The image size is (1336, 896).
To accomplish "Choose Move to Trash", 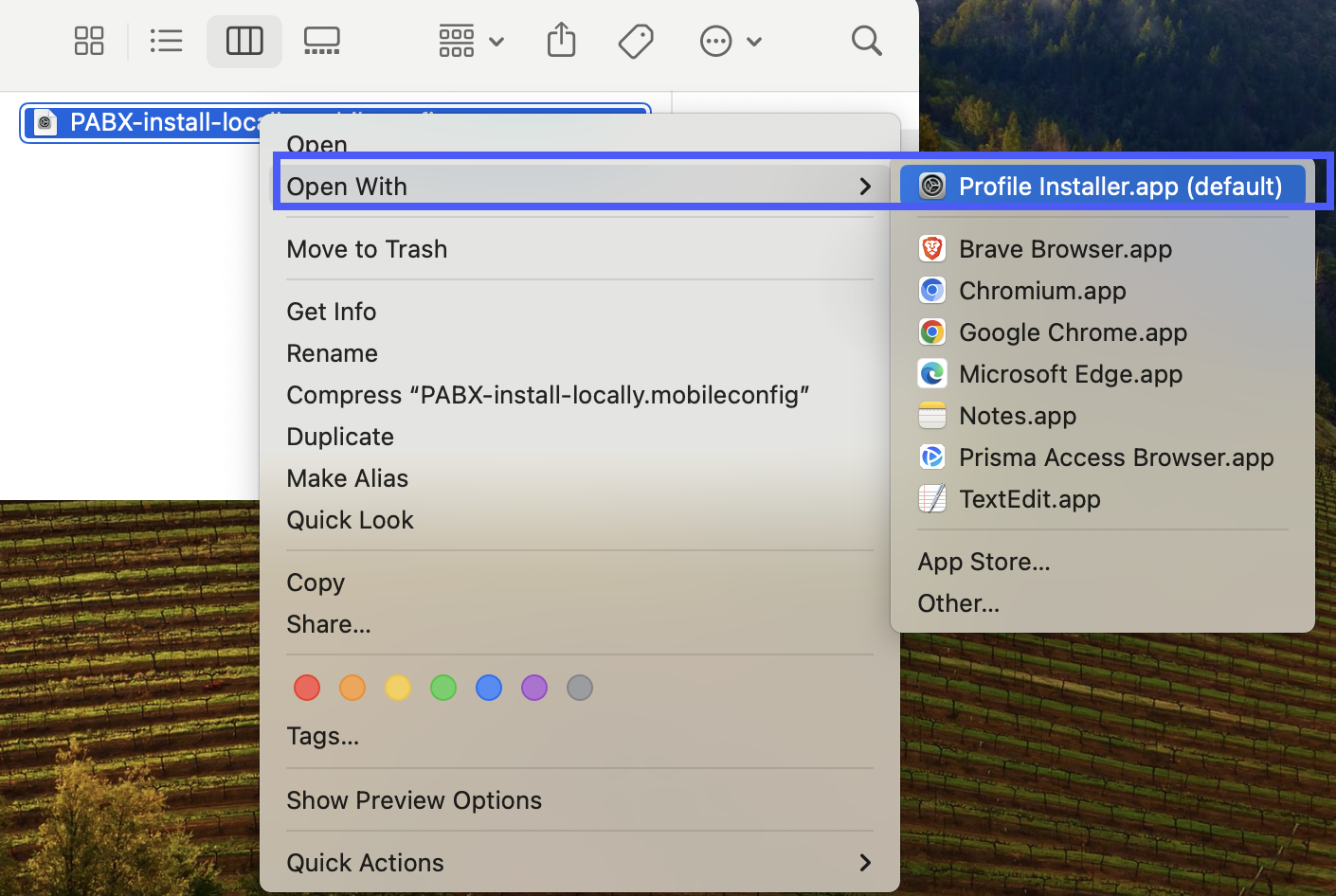I will (x=580, y=249).
